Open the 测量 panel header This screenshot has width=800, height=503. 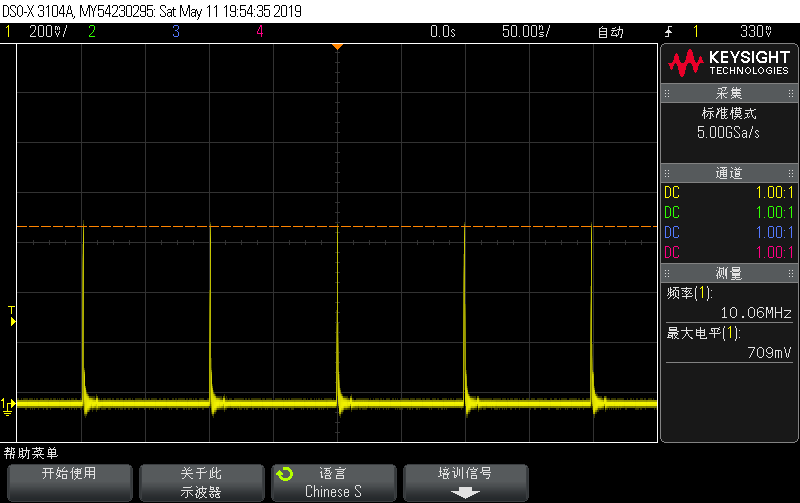729,273
